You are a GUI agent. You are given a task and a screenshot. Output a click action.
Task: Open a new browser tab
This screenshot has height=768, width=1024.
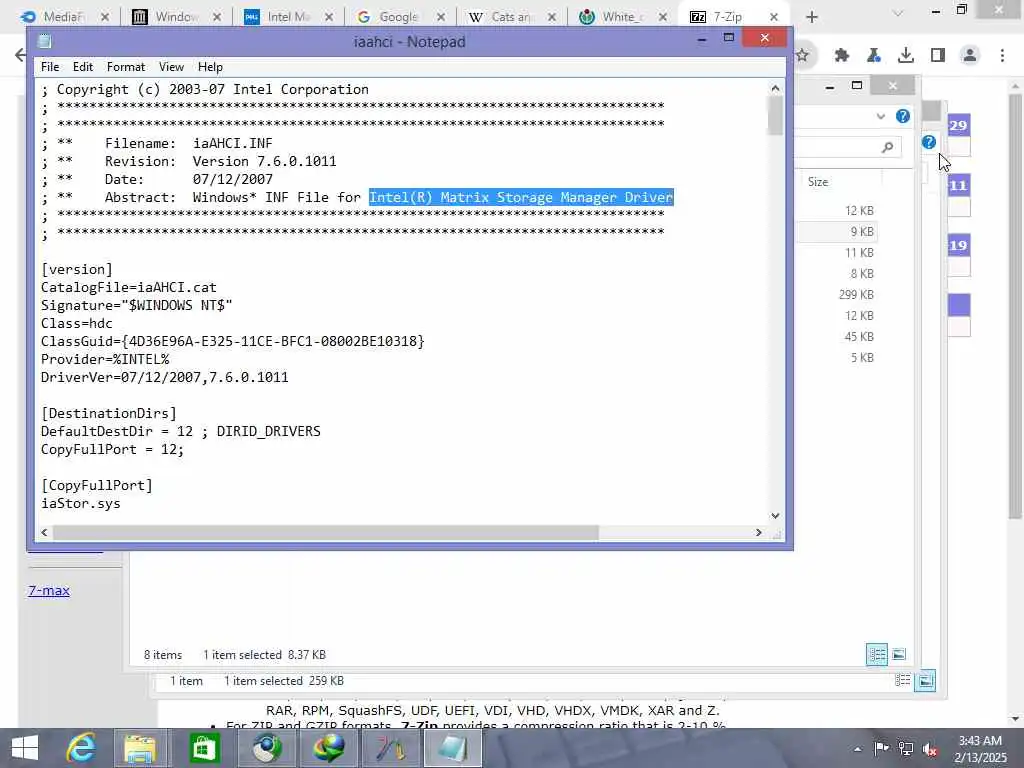pos(812,17)
